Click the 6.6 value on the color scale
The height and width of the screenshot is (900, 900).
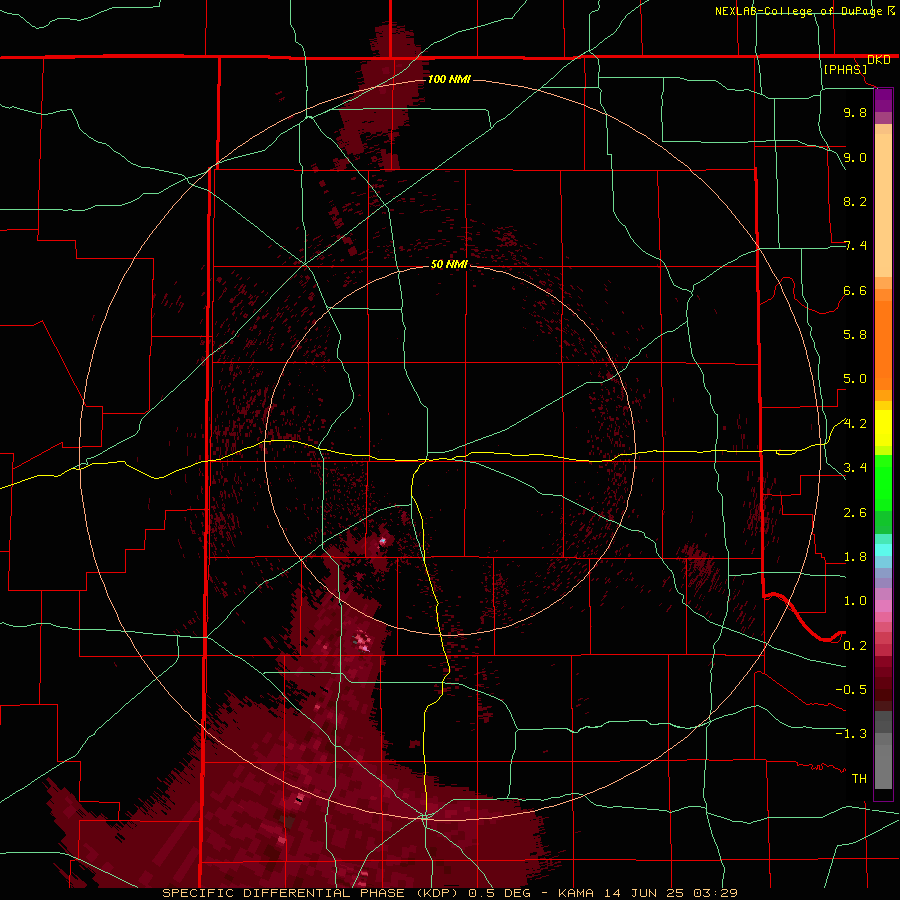[x=855, y=290]
